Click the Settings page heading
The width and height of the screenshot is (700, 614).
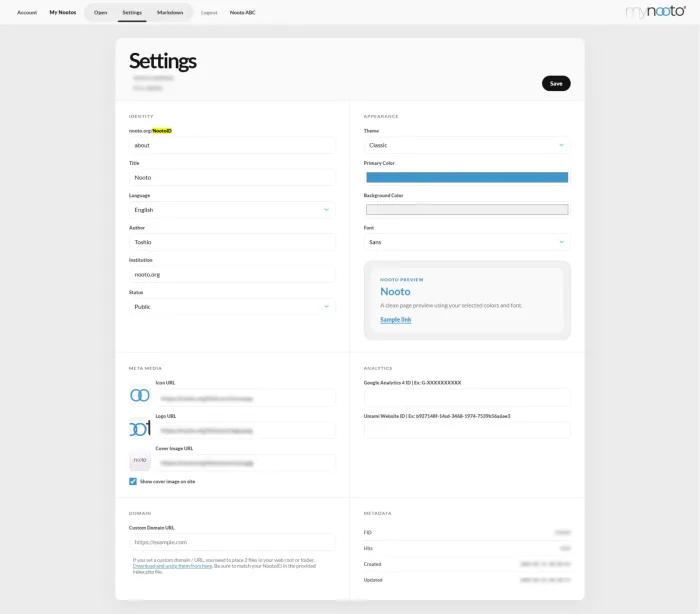click(162, 61)
